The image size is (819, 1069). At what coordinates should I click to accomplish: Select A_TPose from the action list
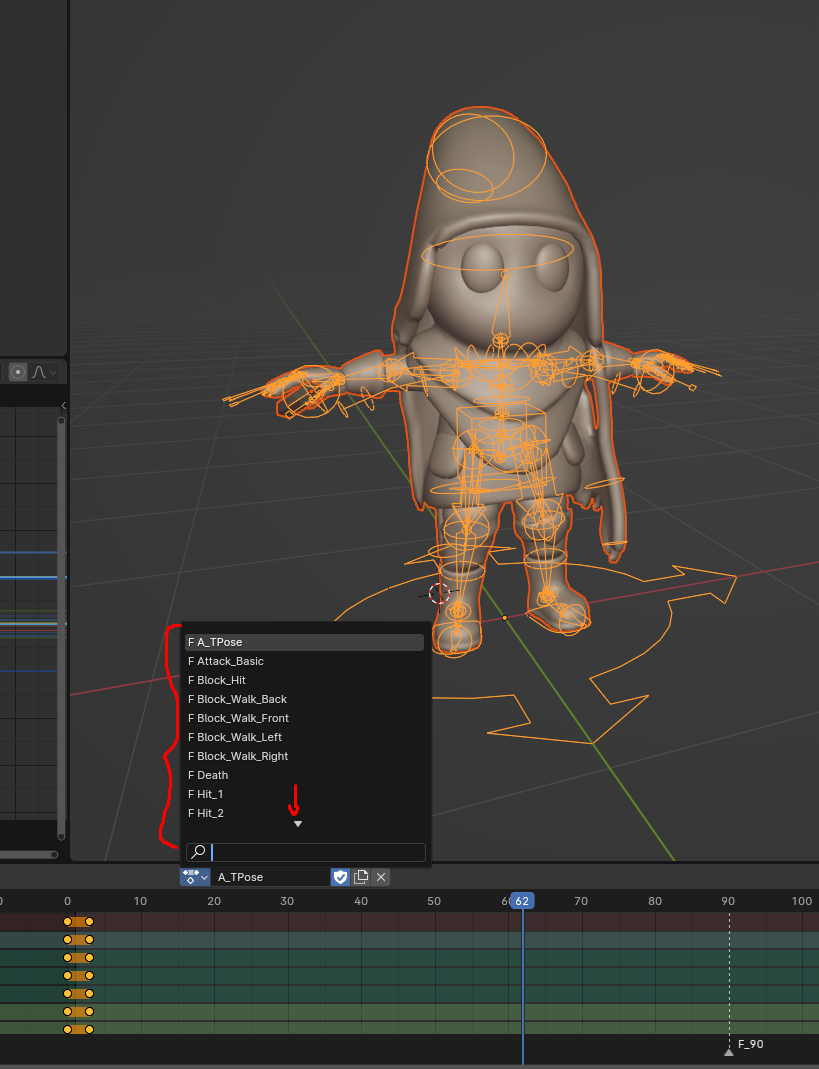point(304,642)
